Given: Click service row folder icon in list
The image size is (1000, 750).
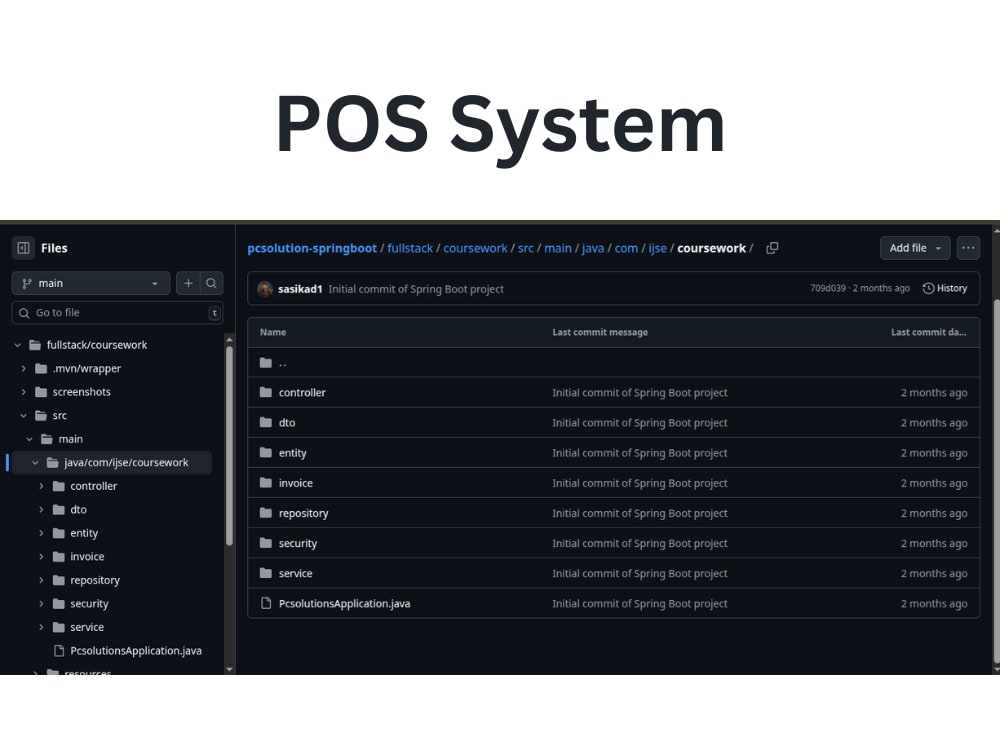Looking at the screenshot, I should click(x=266, y=573).
